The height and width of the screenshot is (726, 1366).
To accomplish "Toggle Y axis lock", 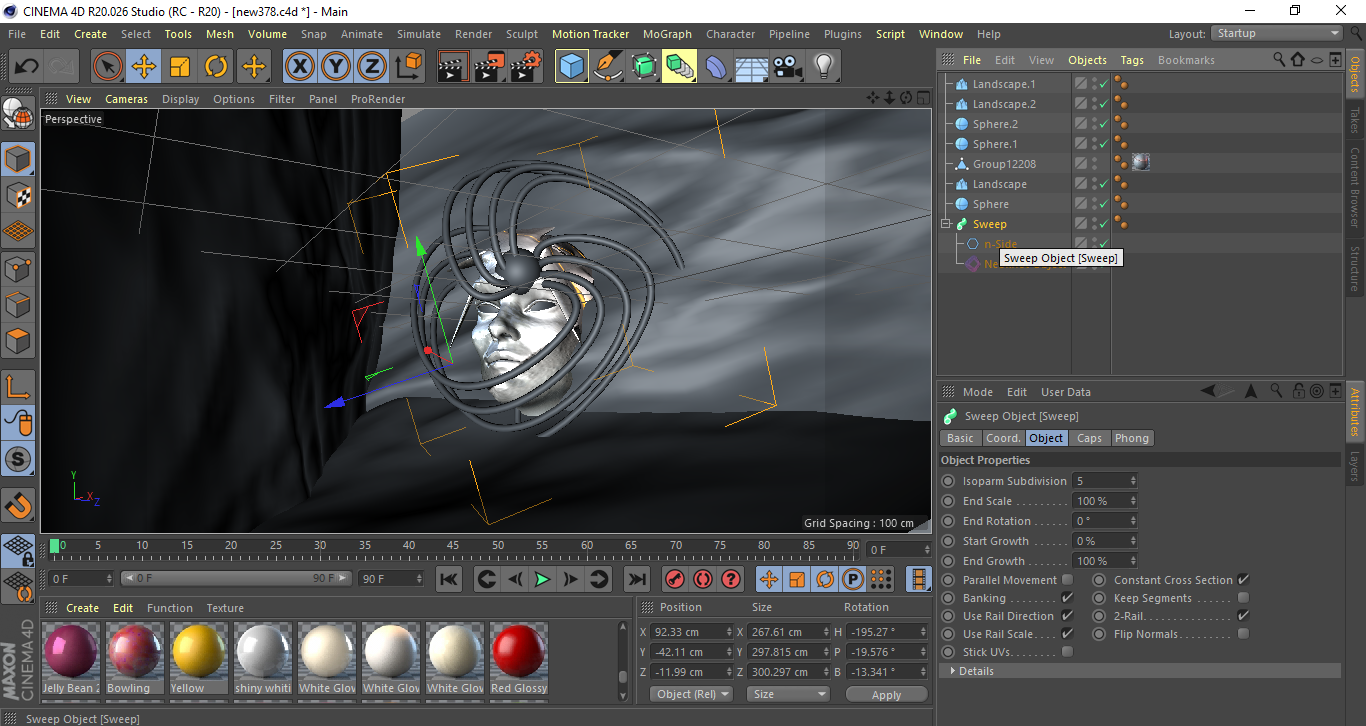I will 336,67.
